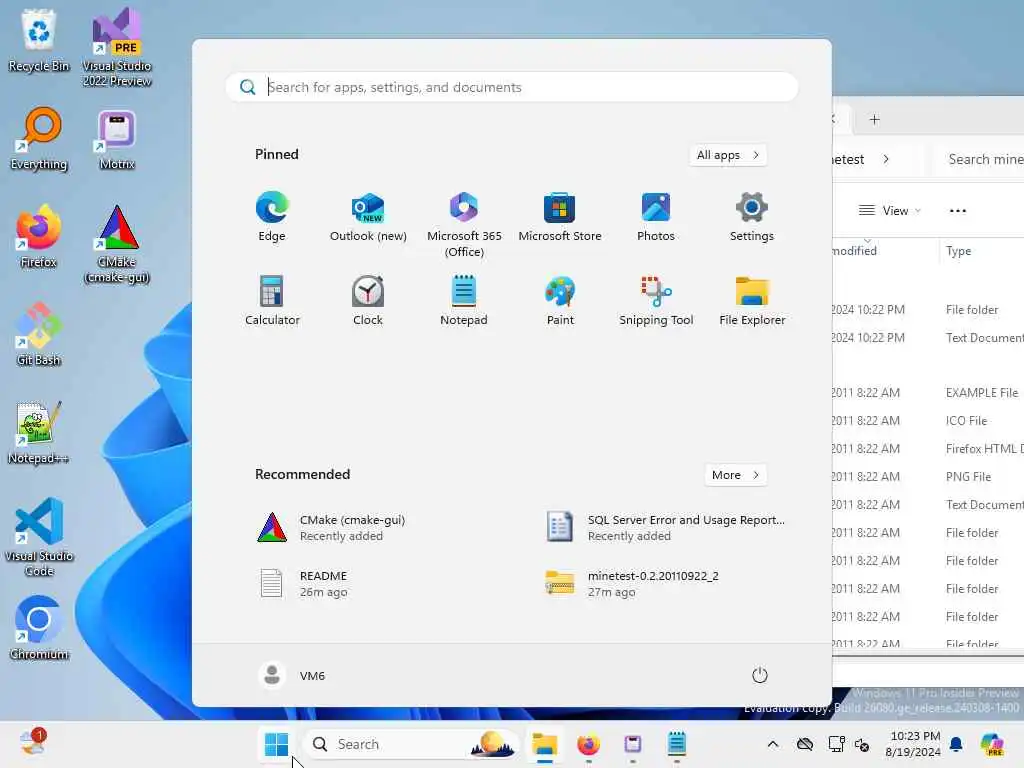Select the Chromium desktop shortcut
1024x768 pixels.
[39, 628]
